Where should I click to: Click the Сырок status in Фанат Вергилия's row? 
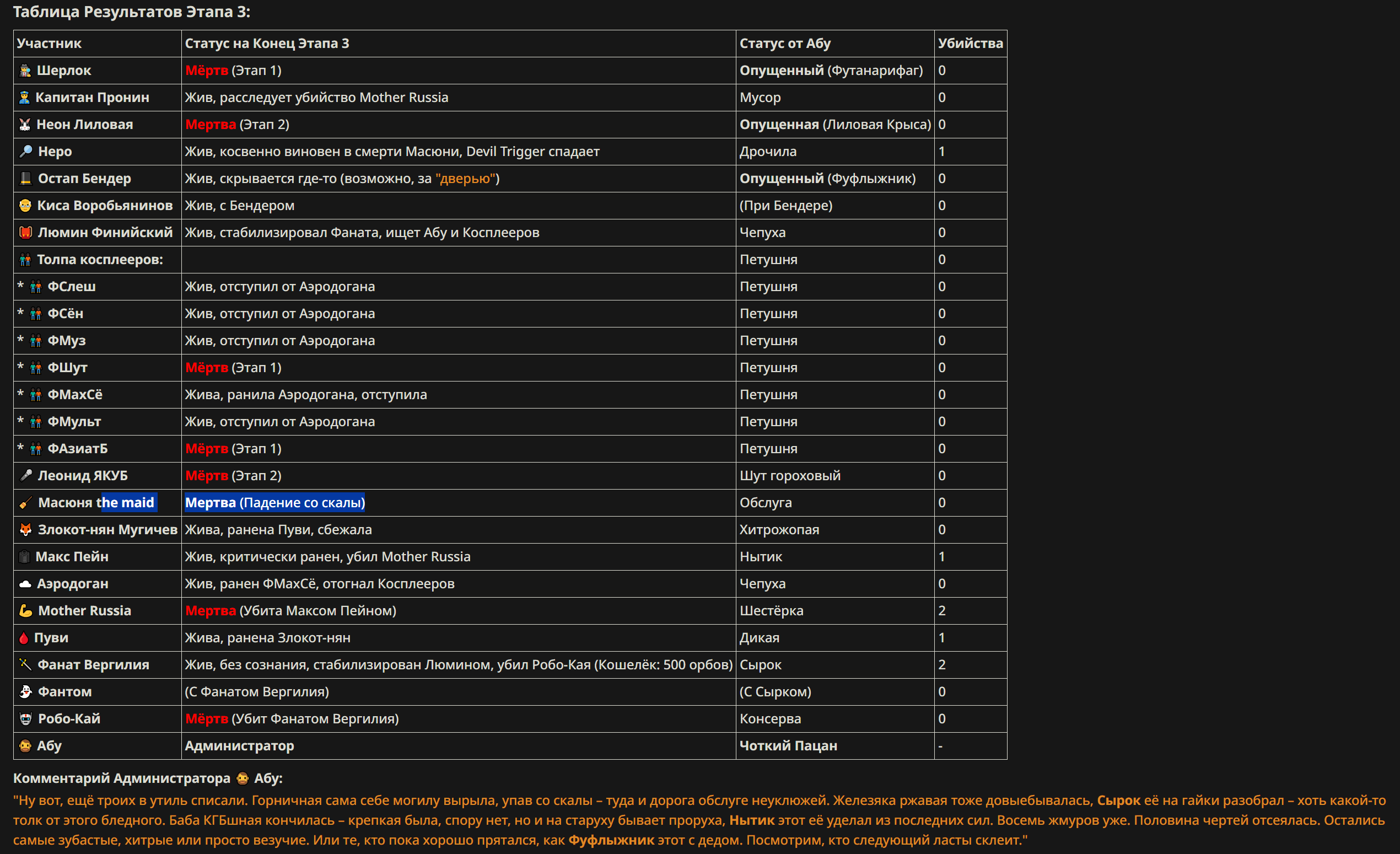coord(760,665)
